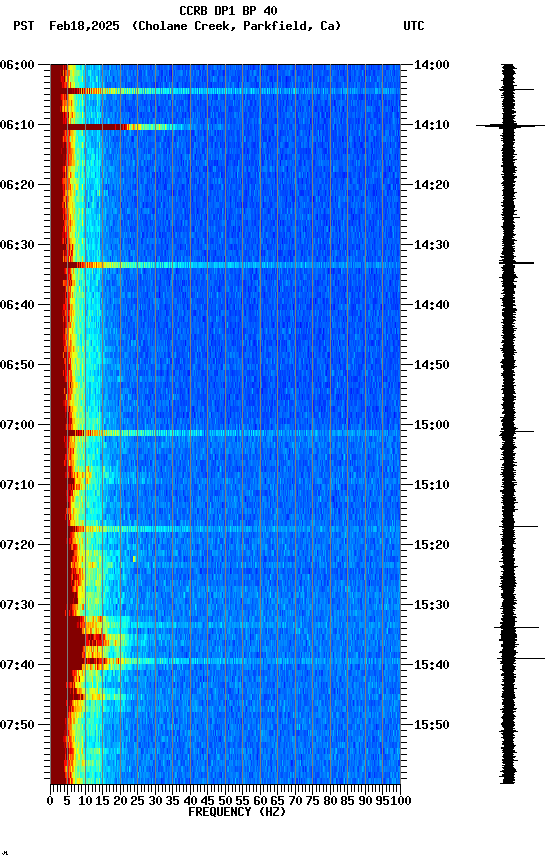
Task: Click the 'PST' timezone label
Action: [24, 26]
